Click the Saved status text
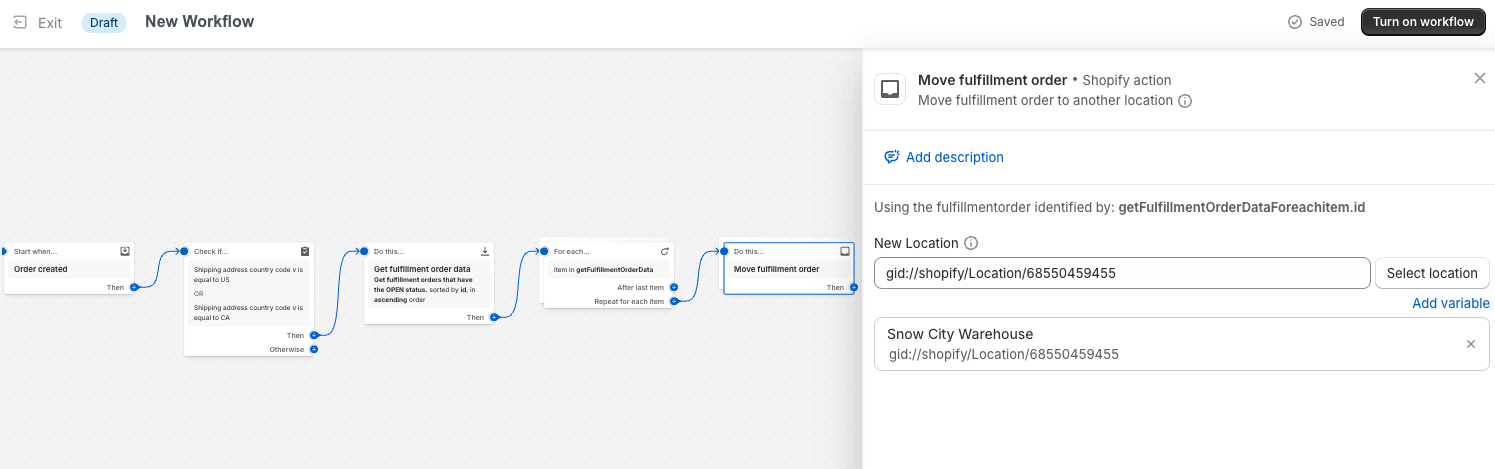The width and height of the screenshot is (1495, 469). pos(1327,22)
